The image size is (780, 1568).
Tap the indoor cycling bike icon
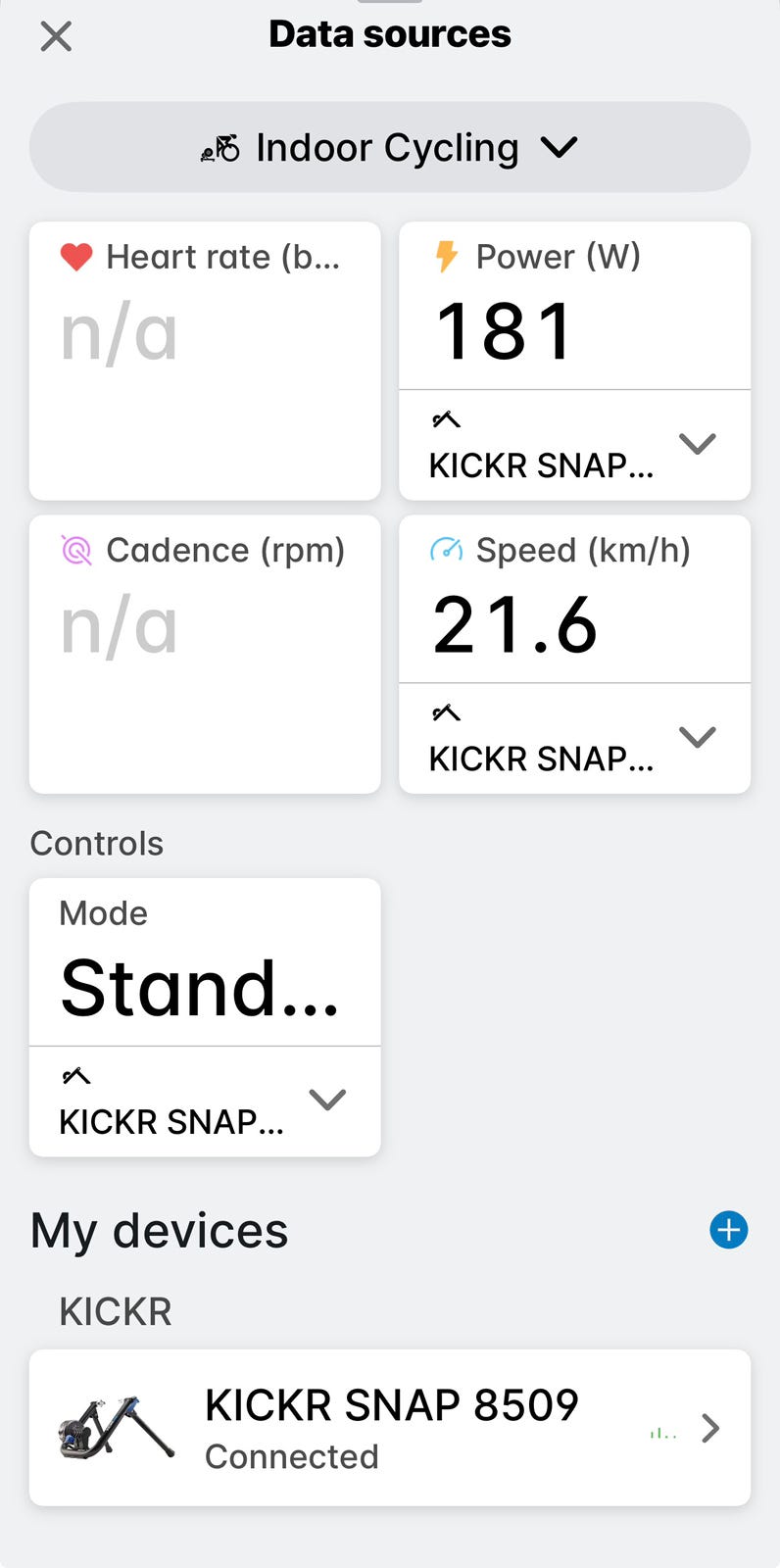220,148
